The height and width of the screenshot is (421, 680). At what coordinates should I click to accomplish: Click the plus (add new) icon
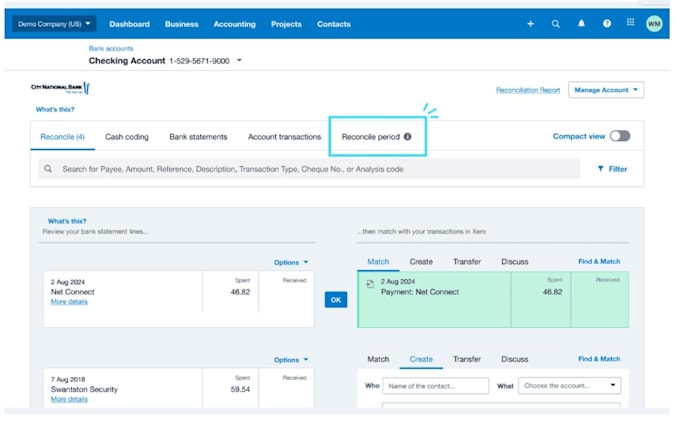[530, 24]
